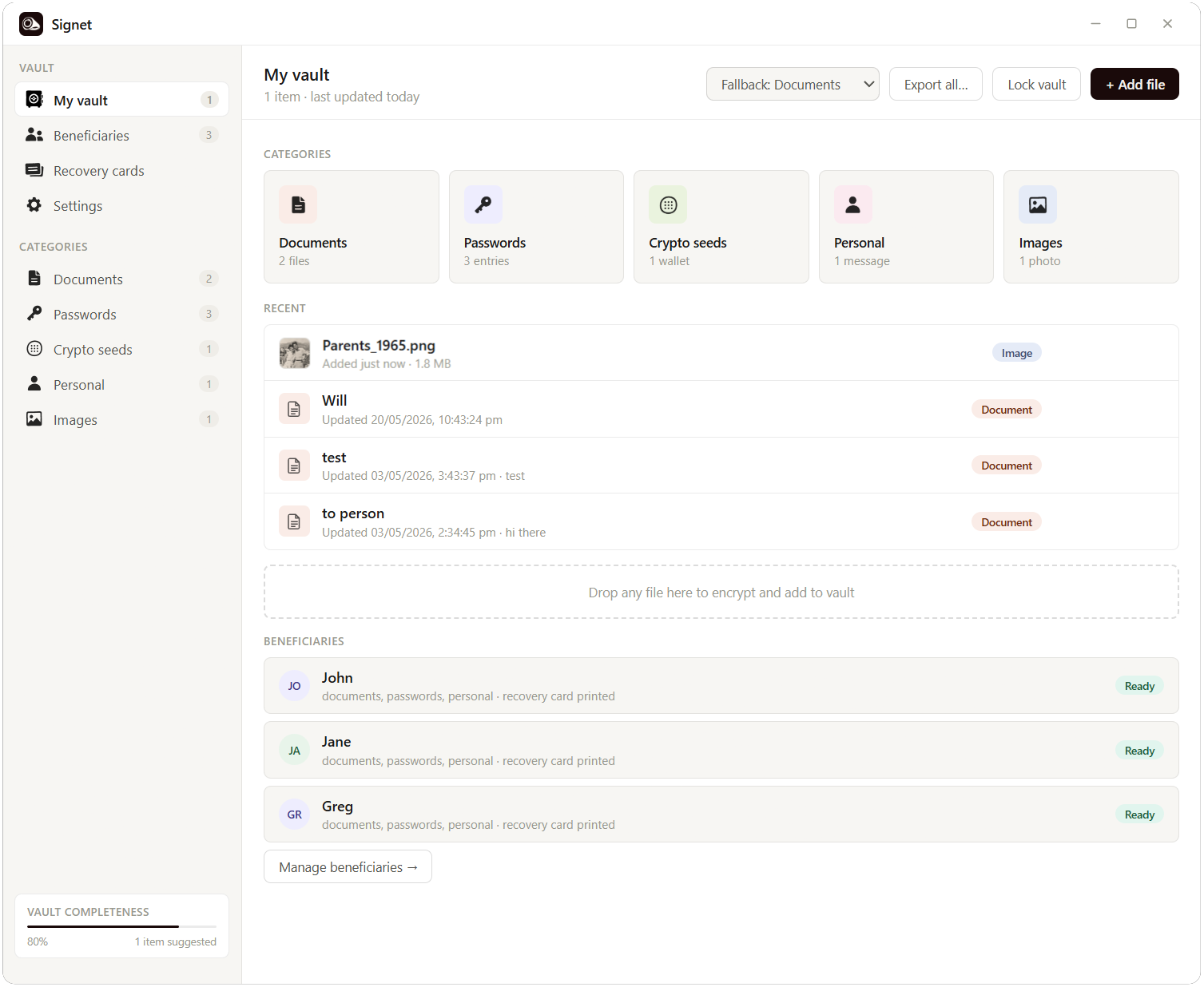Click Greg's GR avatar
1204x987 pixels.
pyautogui.click(x=294, y=815)
